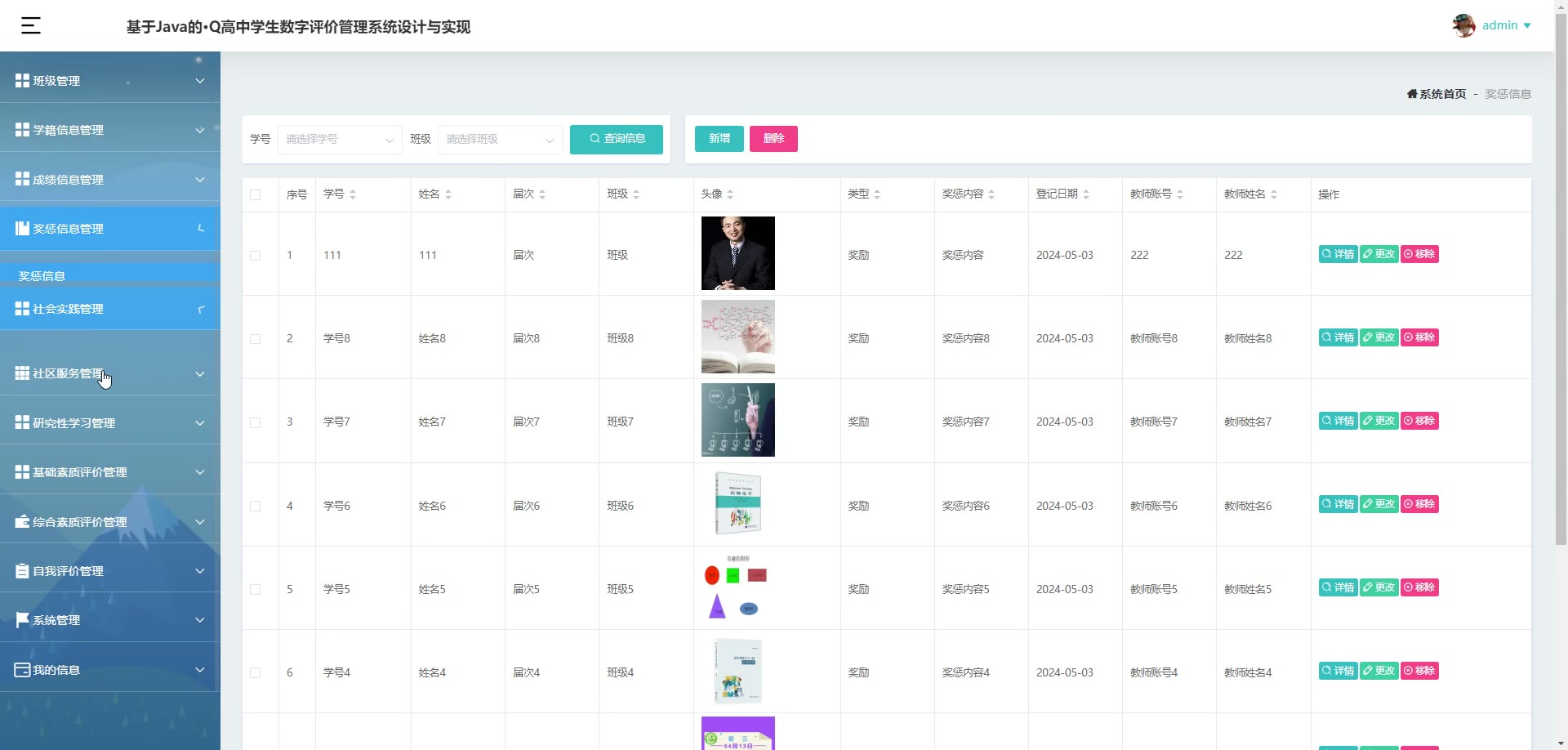Open the 请选择班级 dropdown
The image size is (1568, 750).
[x=500, y=140]
